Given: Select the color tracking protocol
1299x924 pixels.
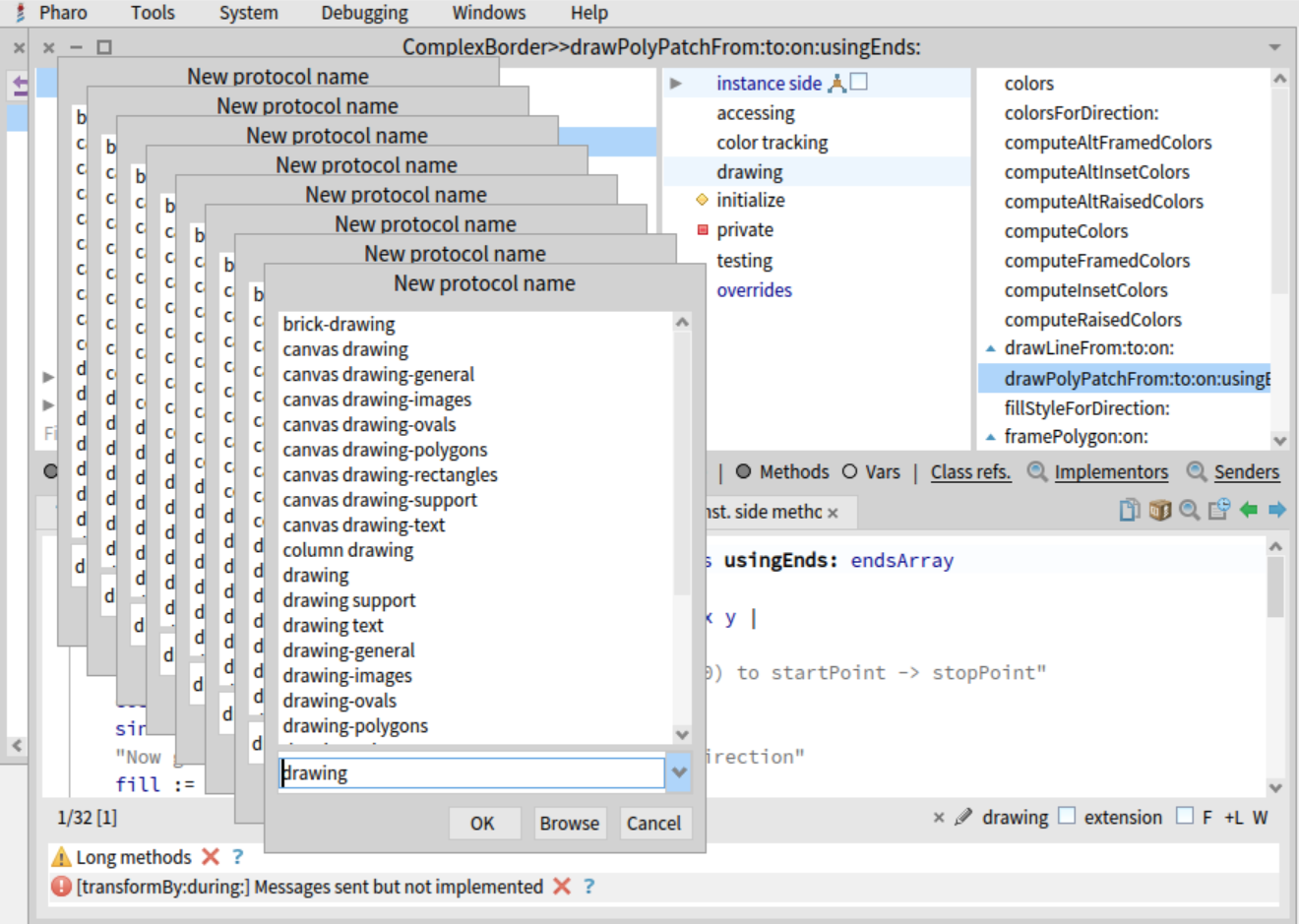Looking at the screenshot, I should (772, 143).
